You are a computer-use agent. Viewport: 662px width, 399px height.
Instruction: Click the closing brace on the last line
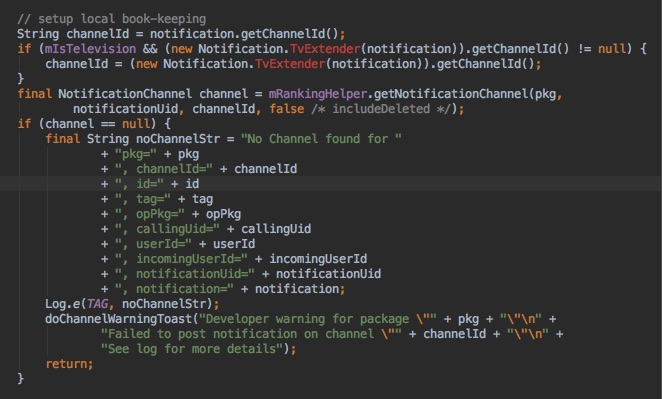20,379
